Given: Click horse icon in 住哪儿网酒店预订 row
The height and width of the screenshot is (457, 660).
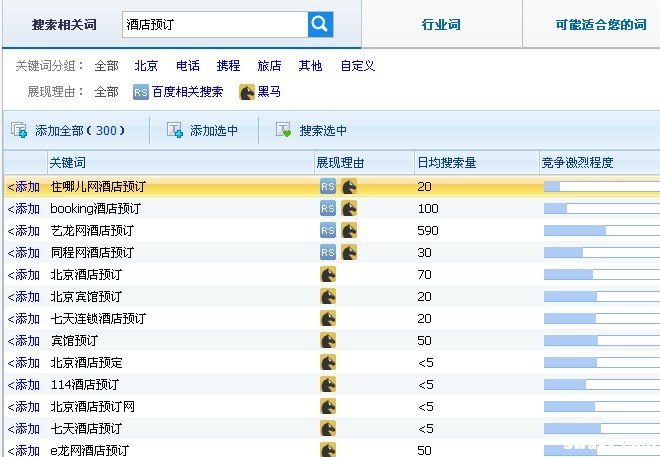Looking at the screenshot, I should click(x=349, y=186).
